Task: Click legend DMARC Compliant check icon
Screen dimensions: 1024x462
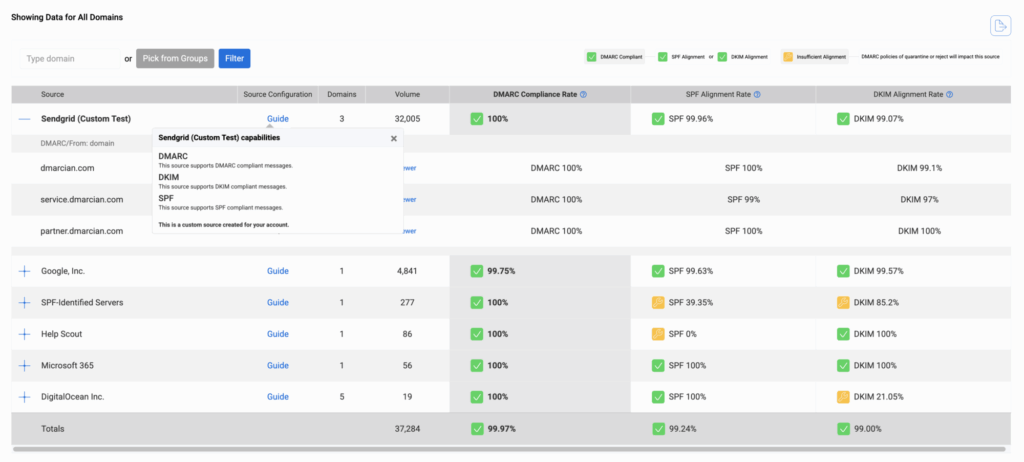Action: [592, 57]
